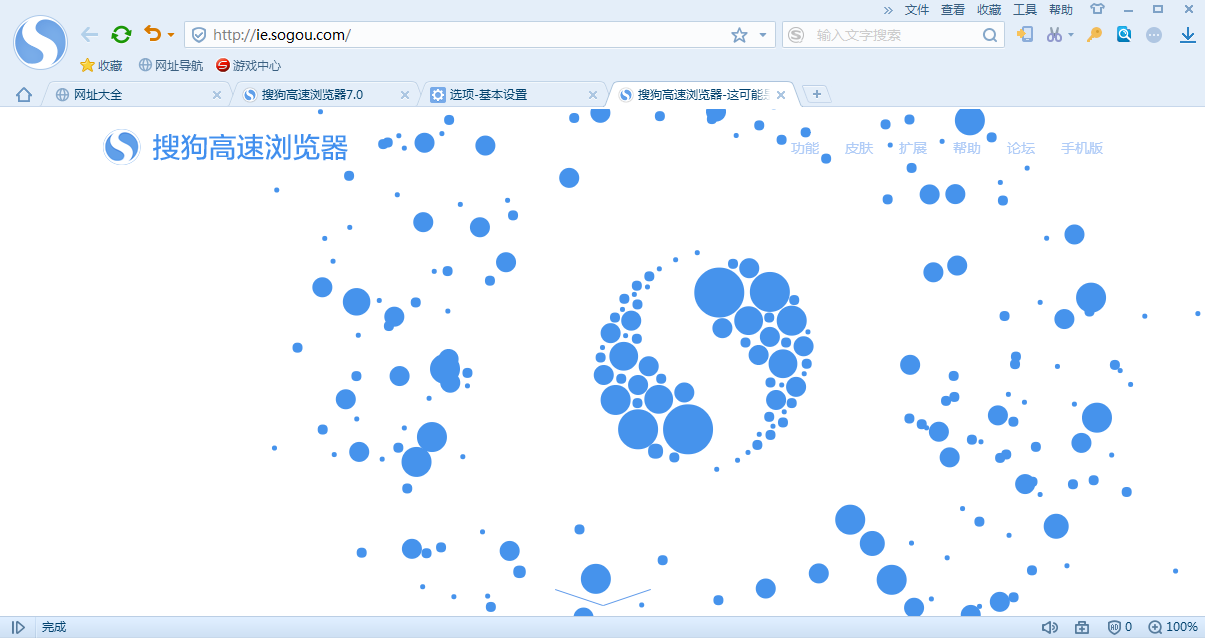Mute page sound with speaker icon

pyautogui.click(x=1049, y=627)
